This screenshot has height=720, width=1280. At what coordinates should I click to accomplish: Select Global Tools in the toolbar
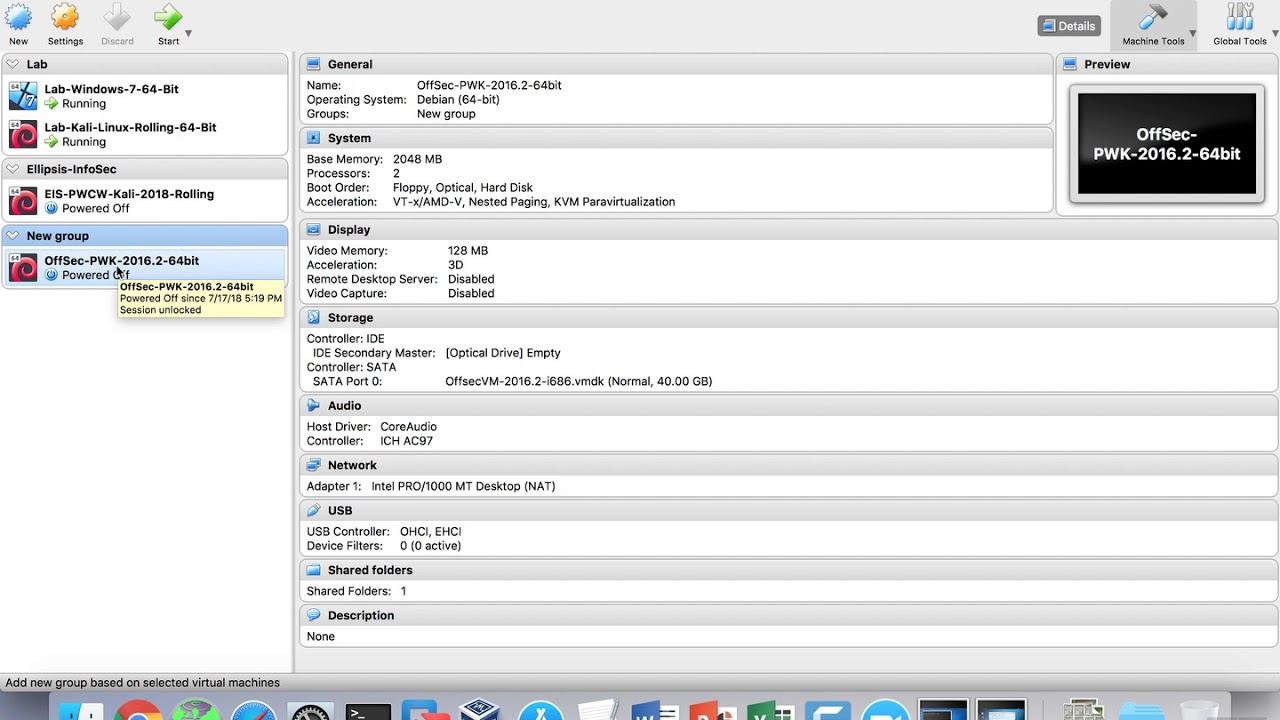click(1240, 25)
